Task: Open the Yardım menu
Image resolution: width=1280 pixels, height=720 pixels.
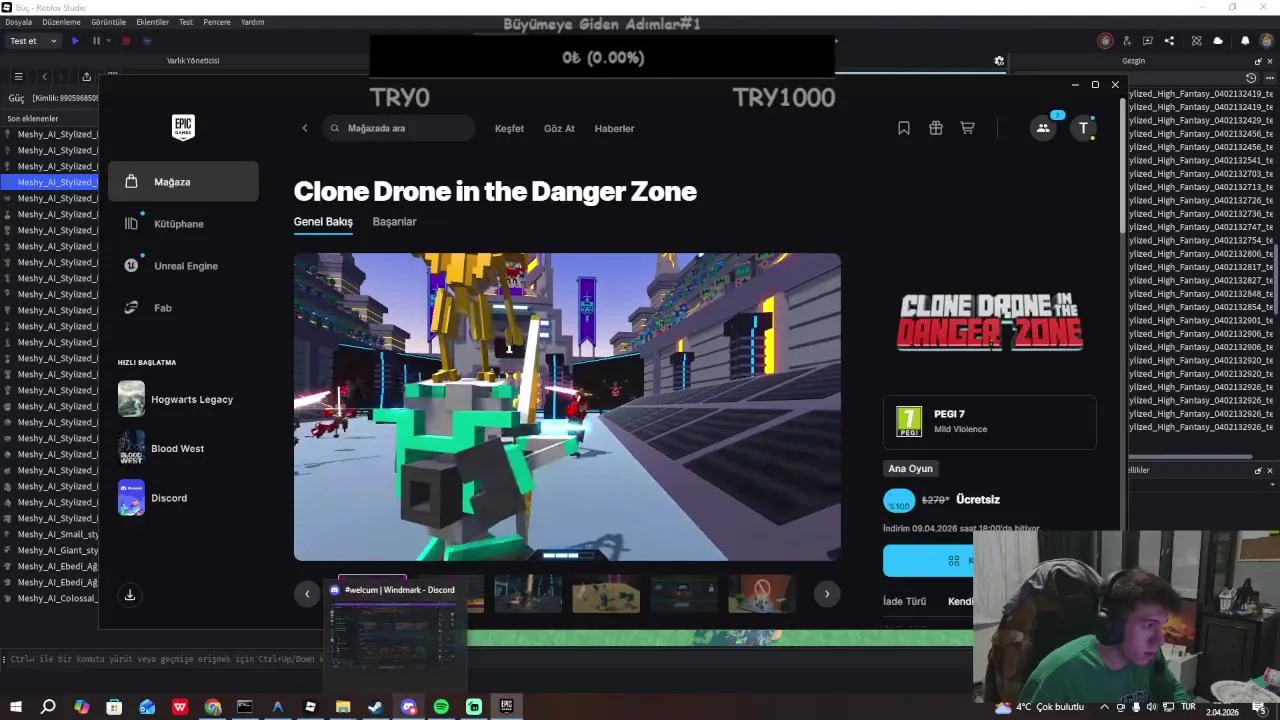Action: (x=252, y=22)
